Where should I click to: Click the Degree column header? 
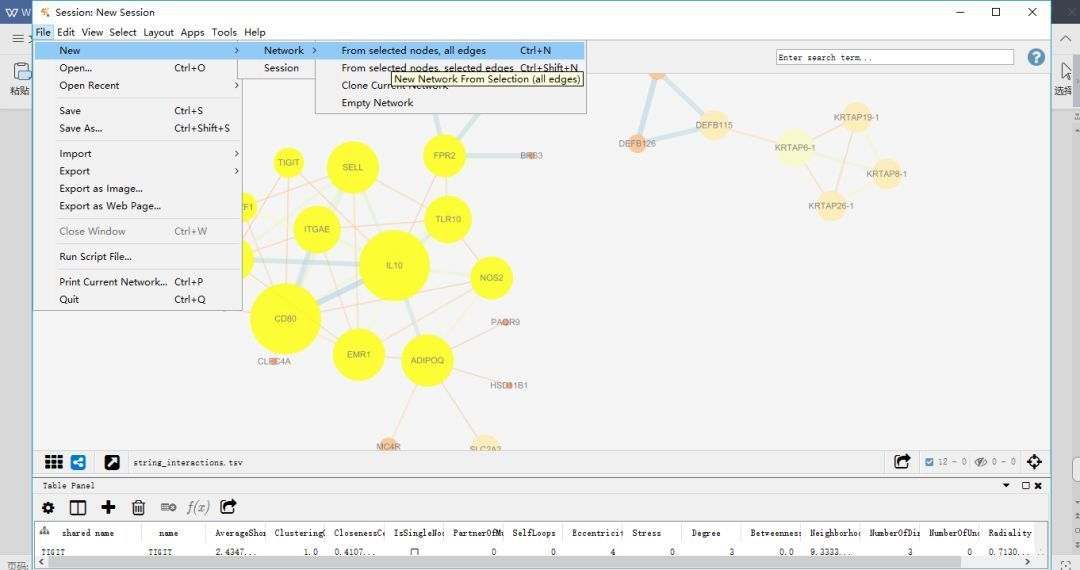pyautogui.click(x=707, y=533)
